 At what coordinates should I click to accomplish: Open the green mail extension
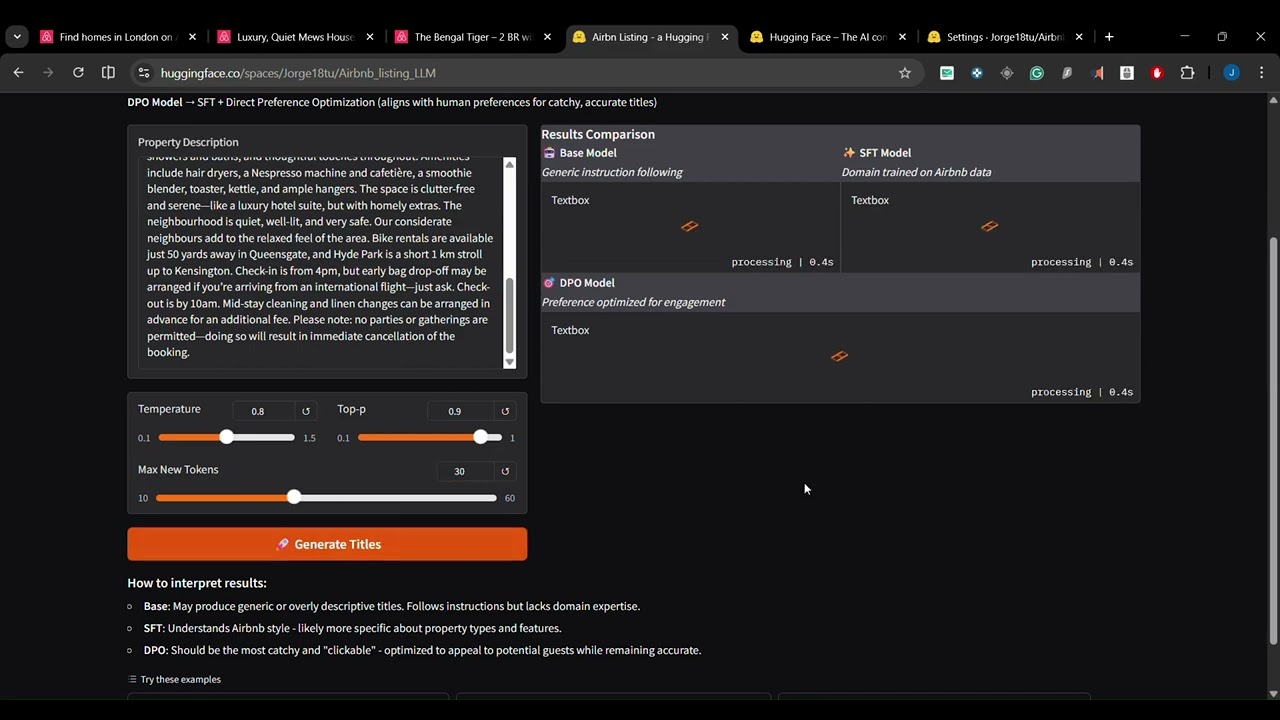(x=947, y=73)
